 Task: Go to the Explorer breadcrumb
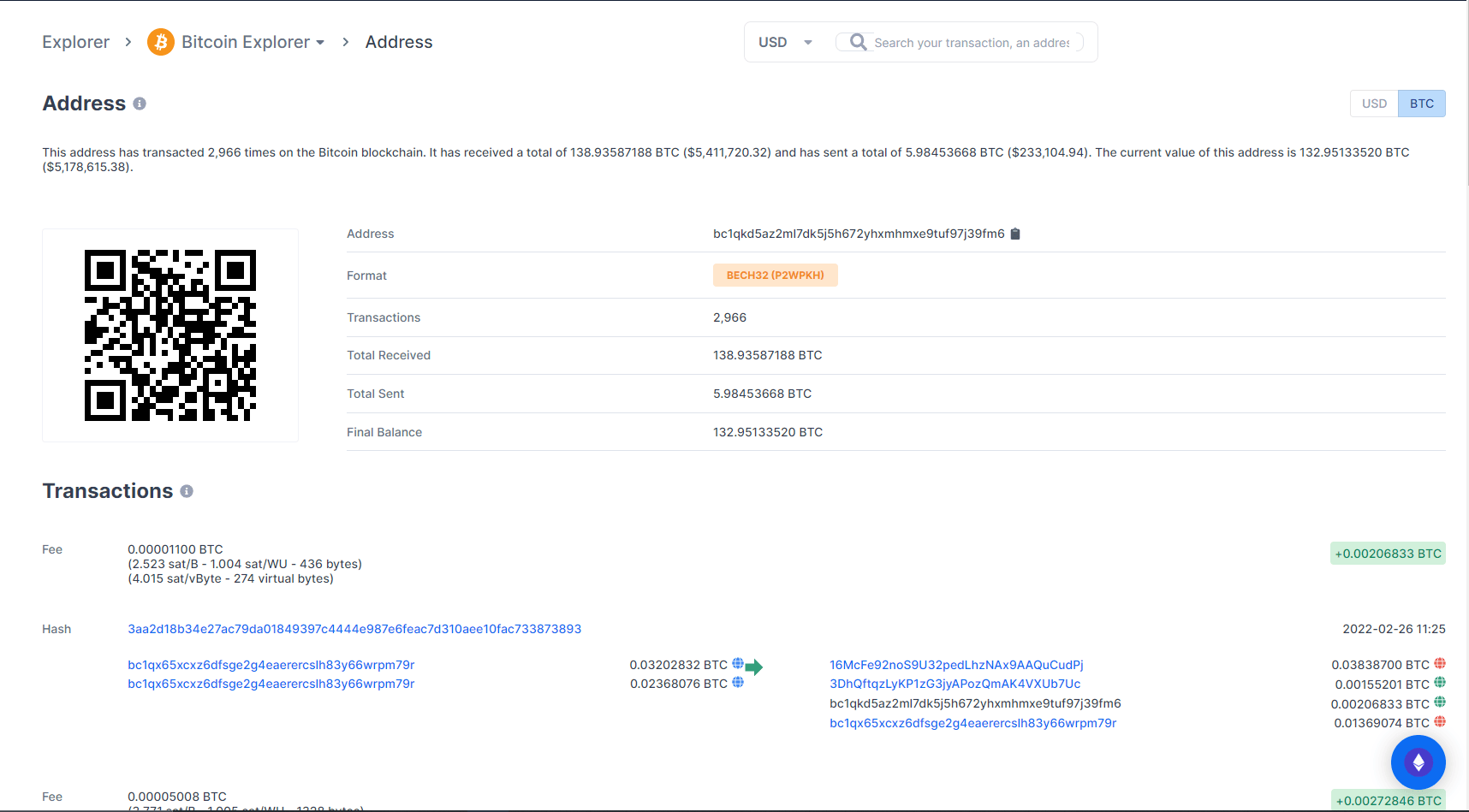click(x=75, y=42)
